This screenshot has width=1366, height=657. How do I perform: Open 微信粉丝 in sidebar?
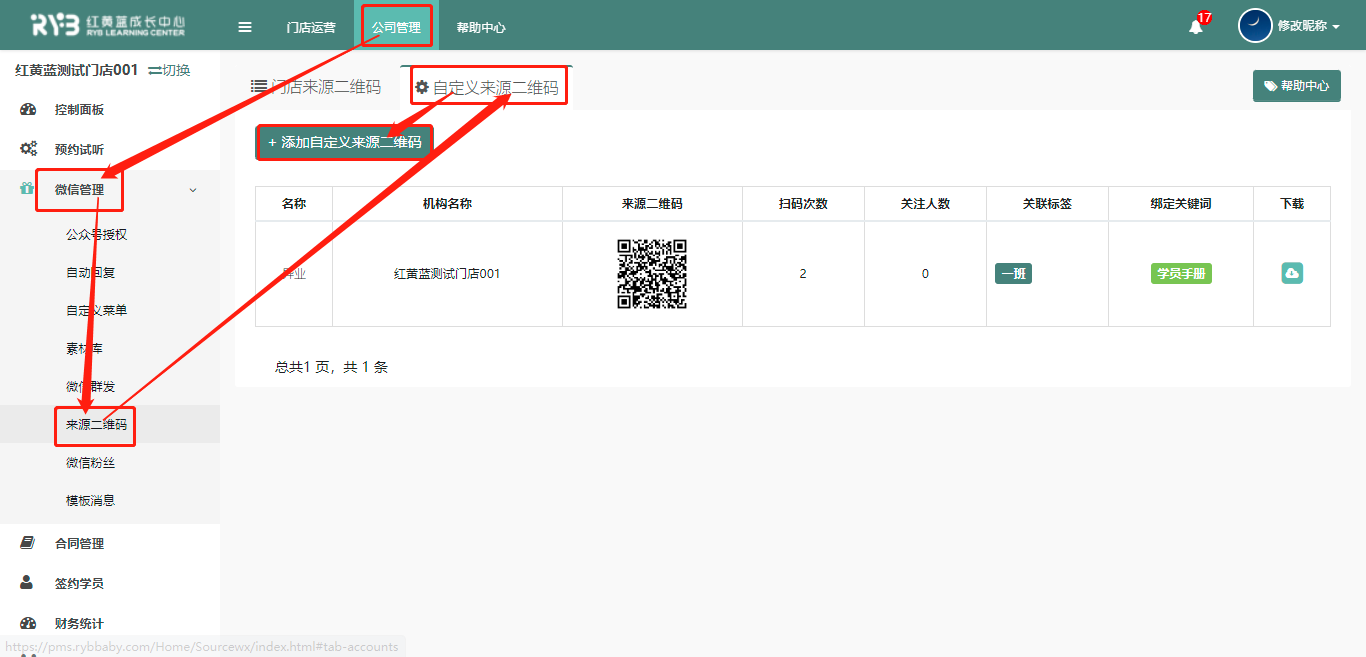[x=90, y=462]
